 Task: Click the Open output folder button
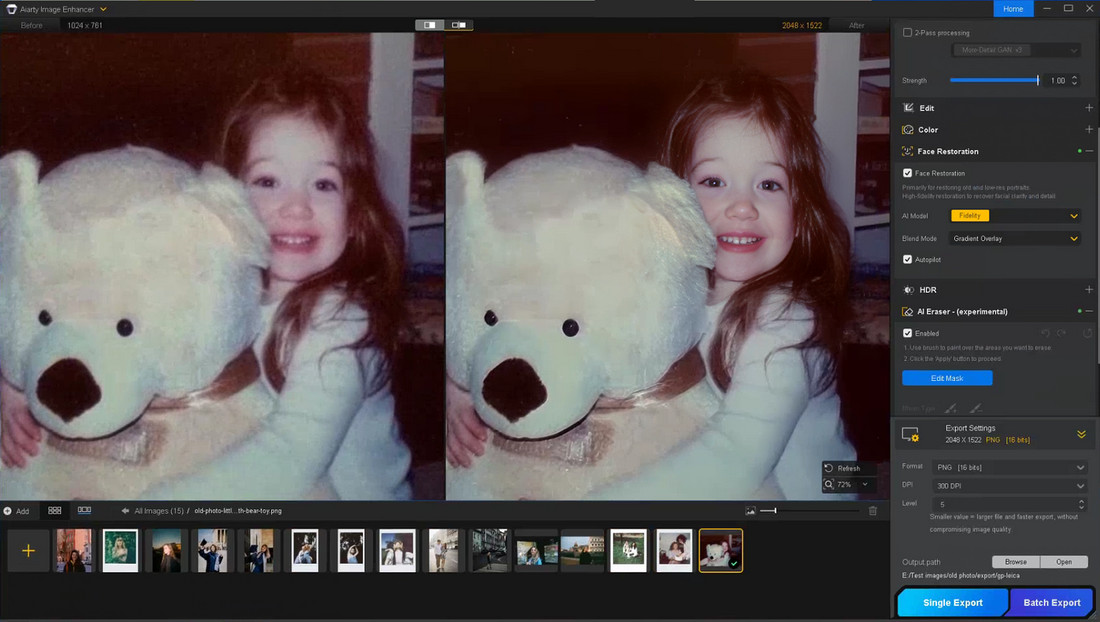pyautogui.click(x=1064, y=562)
